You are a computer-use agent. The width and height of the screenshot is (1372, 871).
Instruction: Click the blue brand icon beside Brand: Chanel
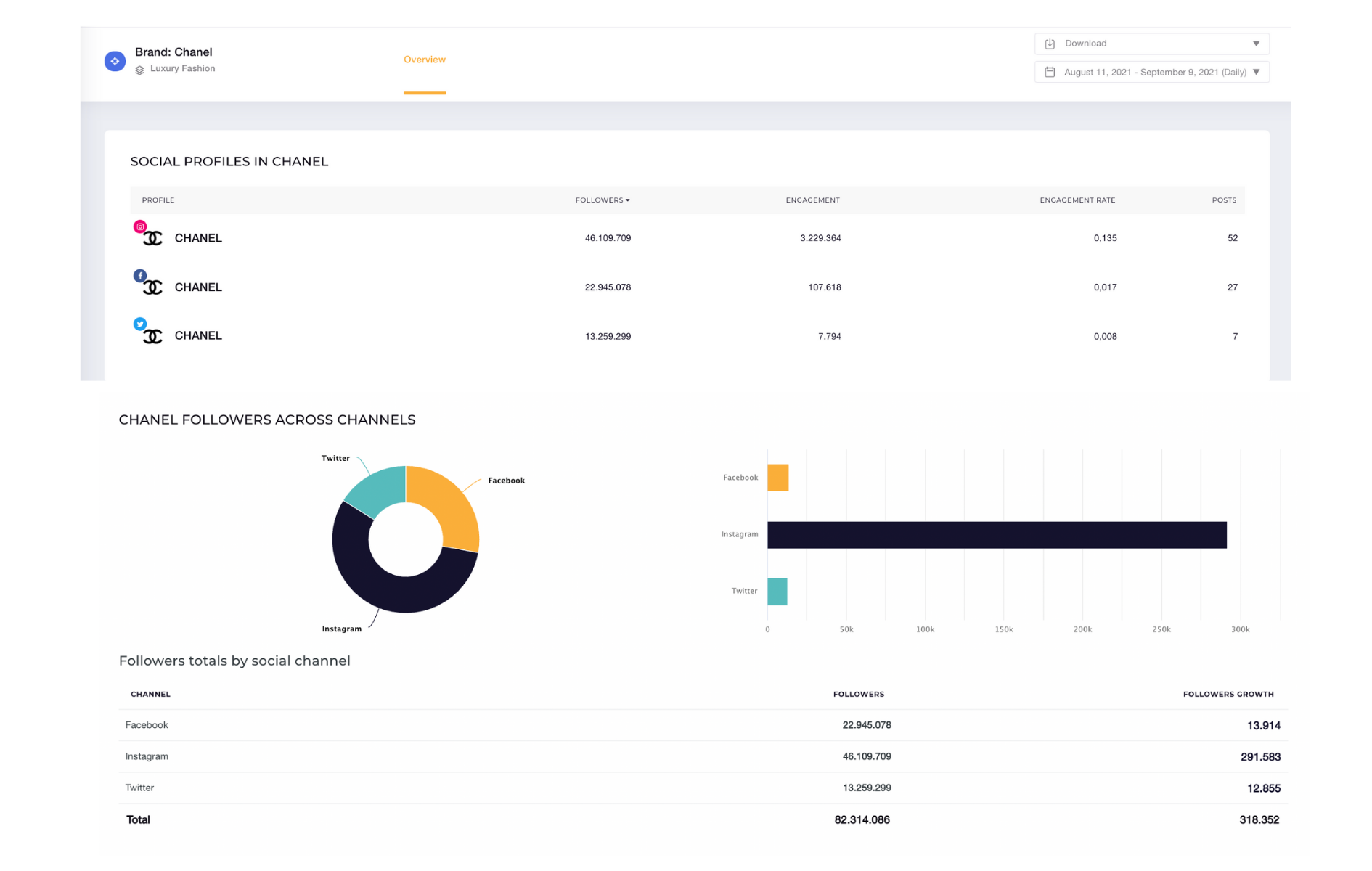tap(115, 61)
